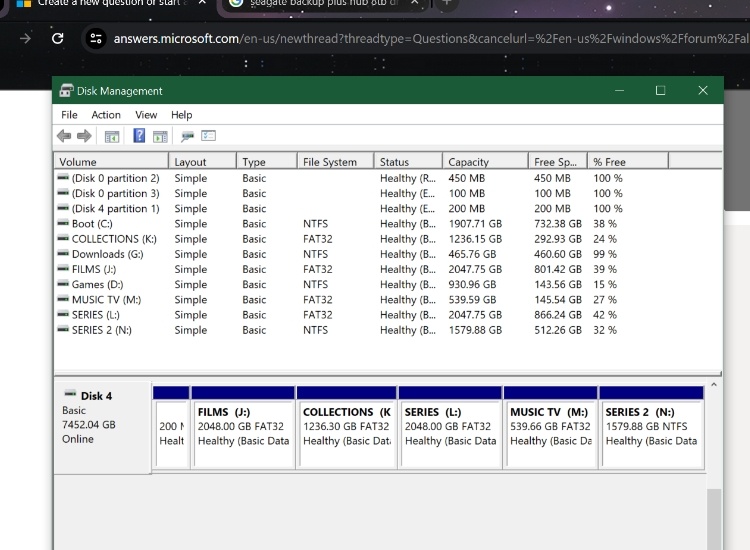The height and width of the screenshot is (550, 750).
Task: Click the browser address bar URL
Action: [x=430, y=38]
